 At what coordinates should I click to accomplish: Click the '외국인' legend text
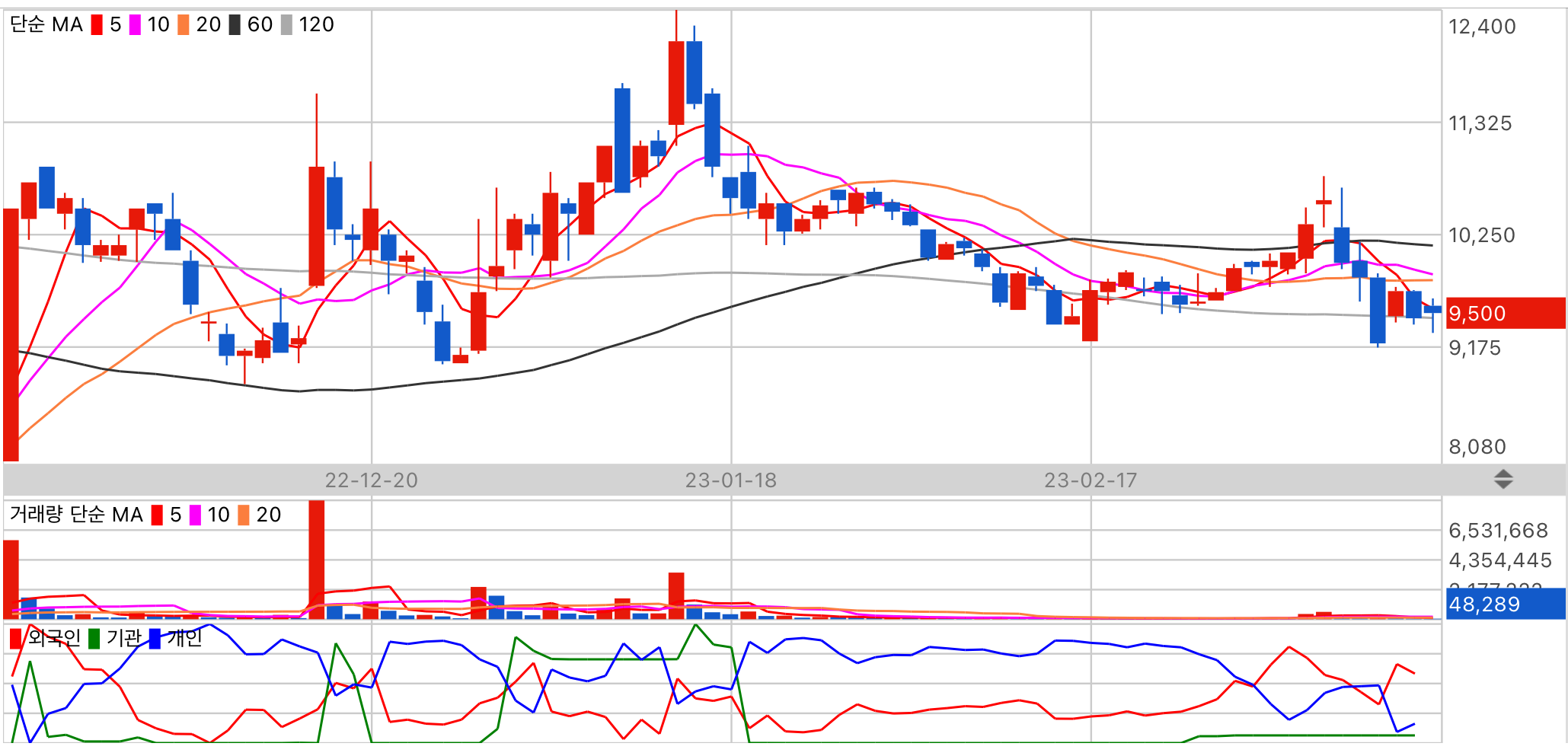[x=54, y=639]
